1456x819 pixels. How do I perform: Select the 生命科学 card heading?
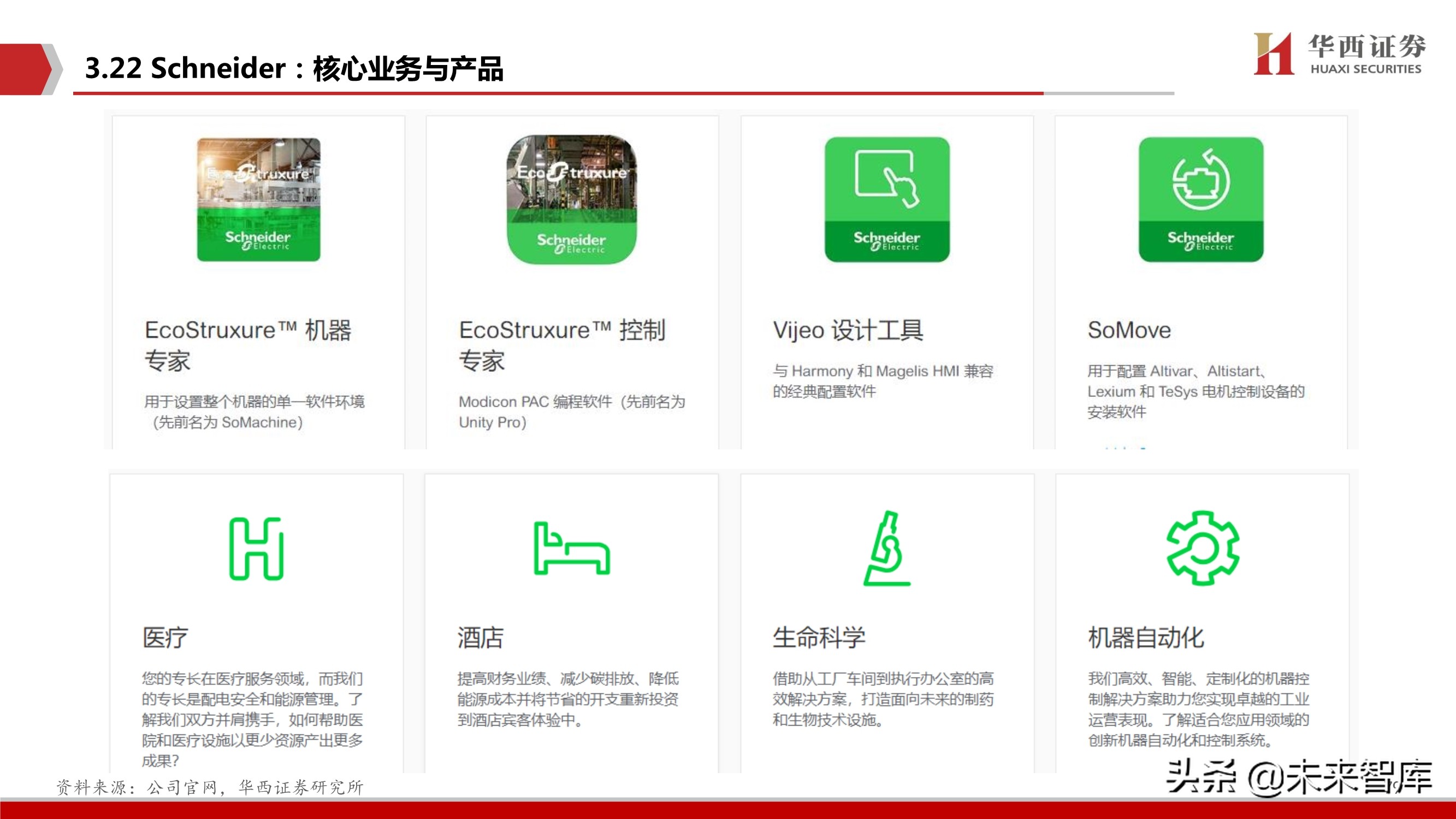pyautogui.click(x=819, y=638)
